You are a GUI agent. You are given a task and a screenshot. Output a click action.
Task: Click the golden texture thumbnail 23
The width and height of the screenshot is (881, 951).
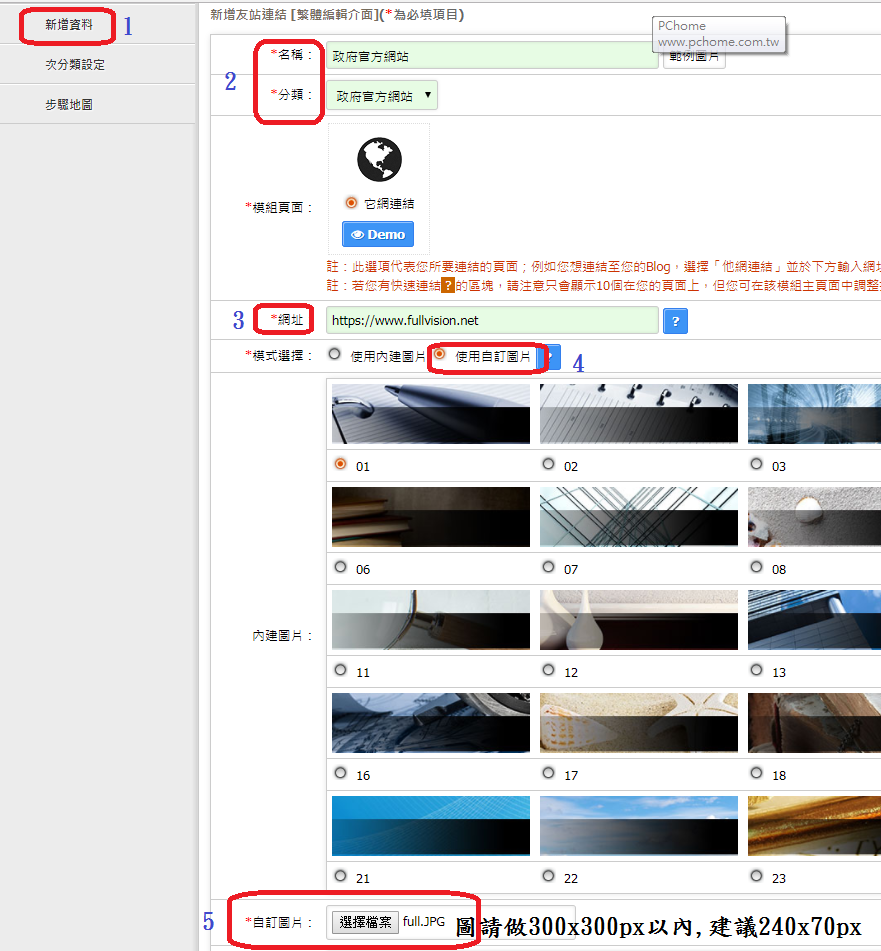point(814,825)
